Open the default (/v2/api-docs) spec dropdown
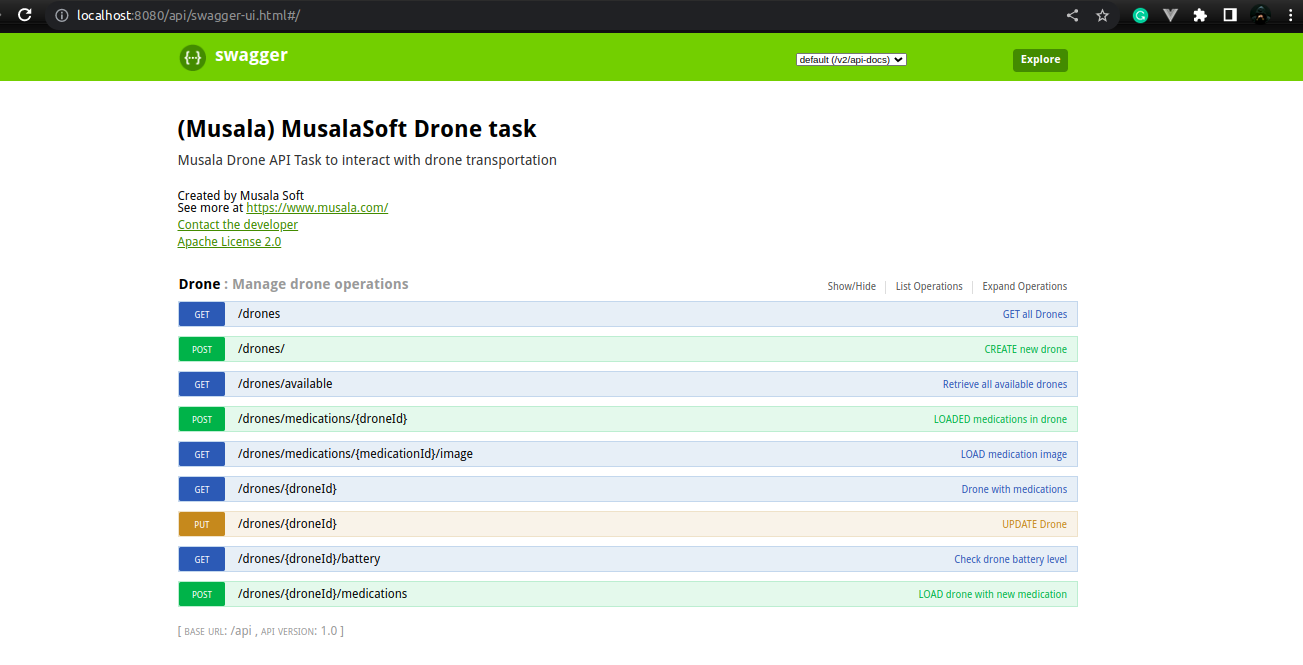The width and height of the screenshot is (1303, 665). [x=851, y=59]
